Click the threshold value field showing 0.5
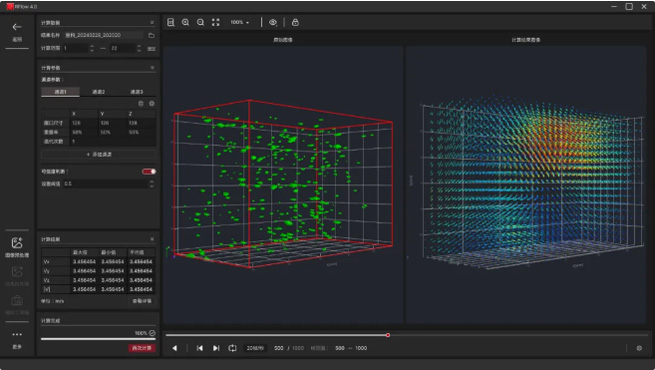 pyautogui.click(x=104, y=184)
